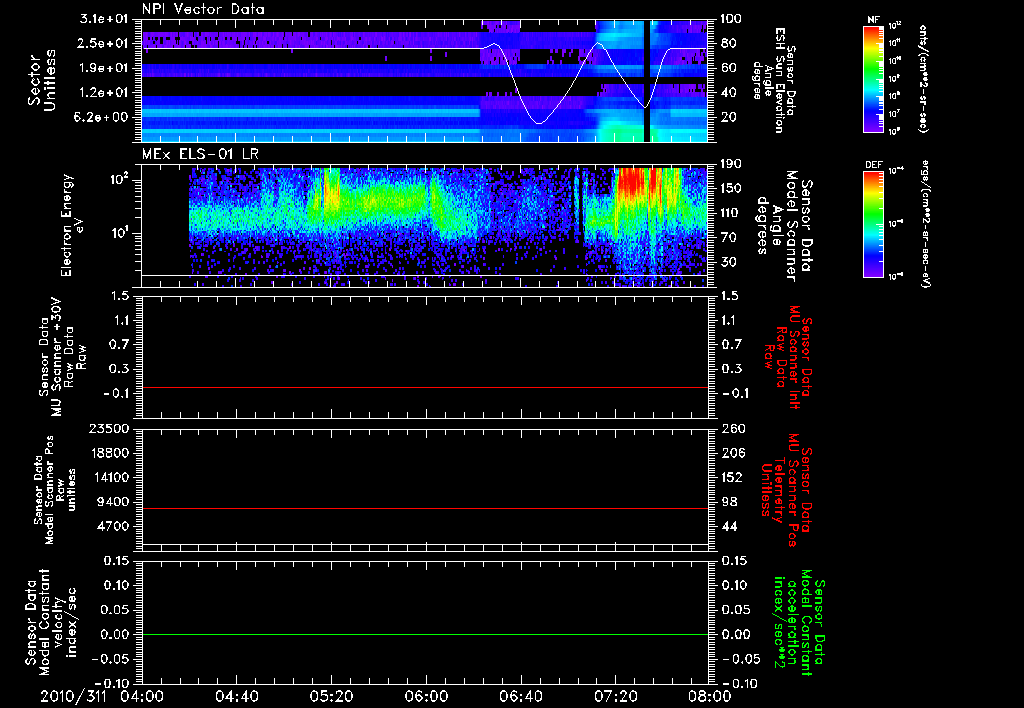Click the '152' telemetry tick label

pos(731,477)
